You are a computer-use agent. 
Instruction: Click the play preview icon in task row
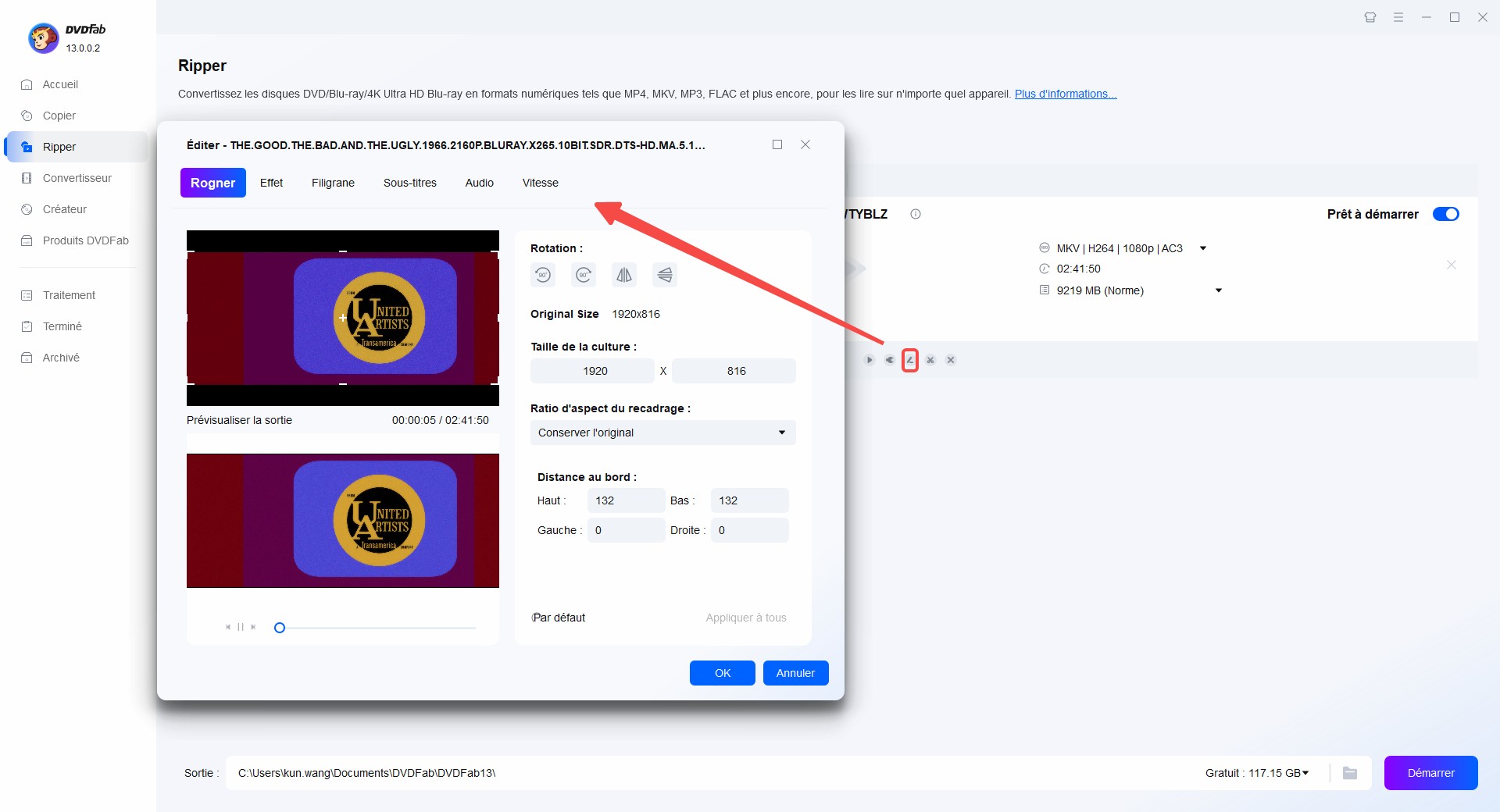870,360
